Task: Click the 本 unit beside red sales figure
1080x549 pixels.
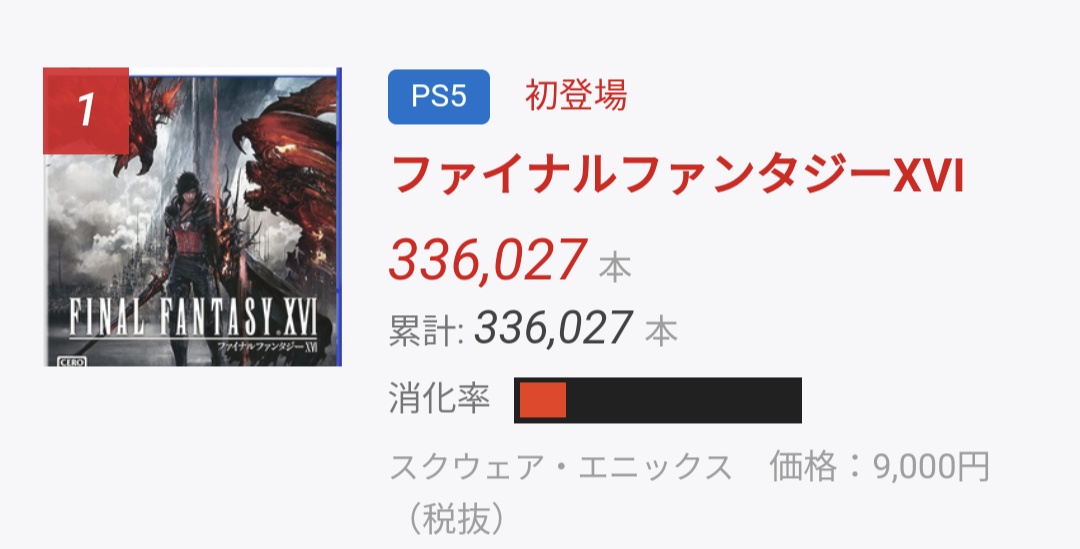Action: [x=614, y=267]
